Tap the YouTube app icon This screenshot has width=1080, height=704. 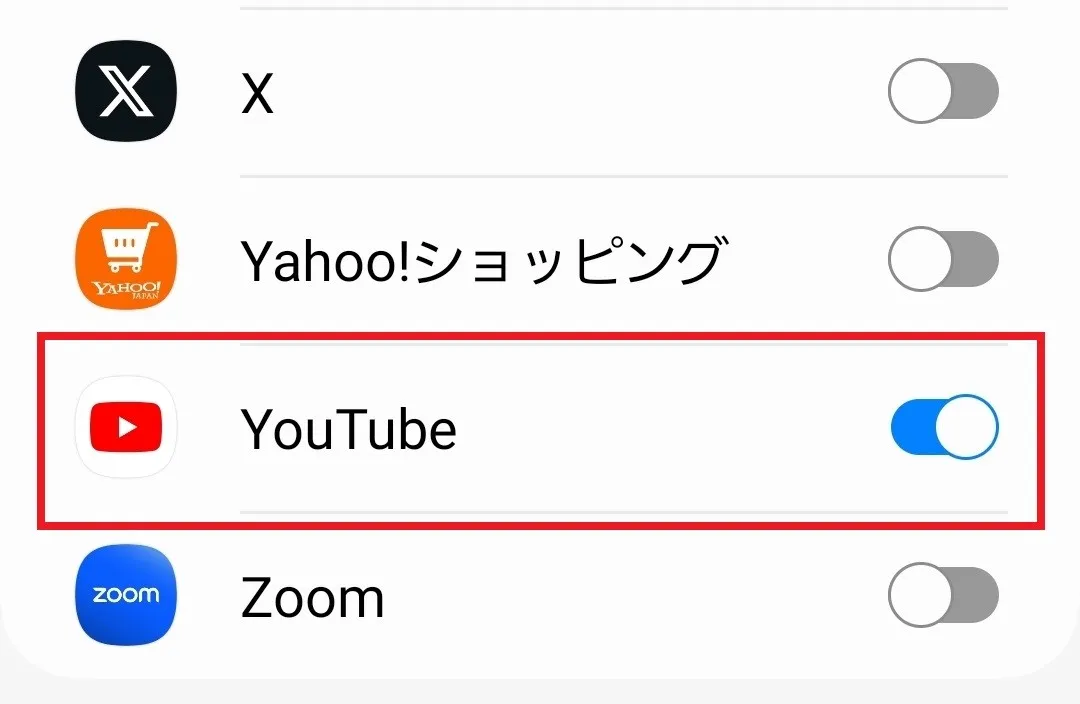pyautogui.click(x=126, y=427)
